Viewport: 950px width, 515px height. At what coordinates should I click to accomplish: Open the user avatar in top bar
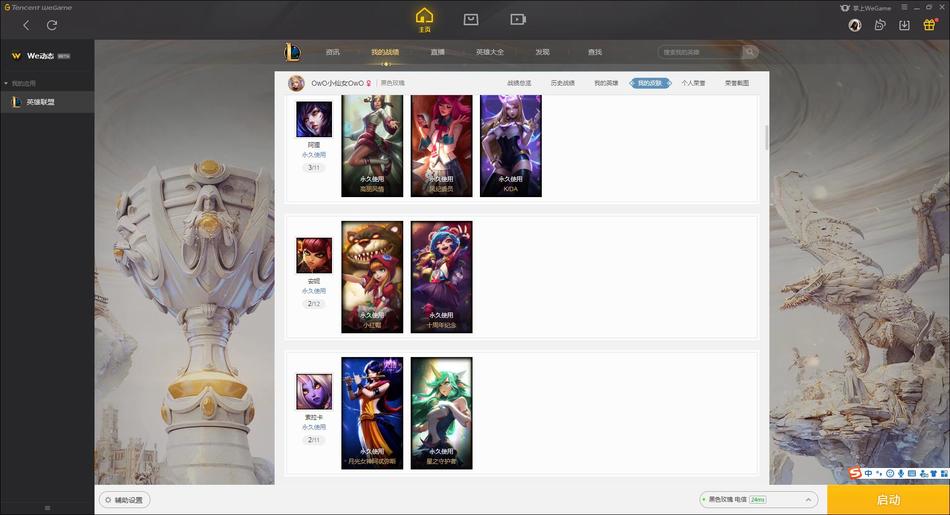click(x=855, y=25)
